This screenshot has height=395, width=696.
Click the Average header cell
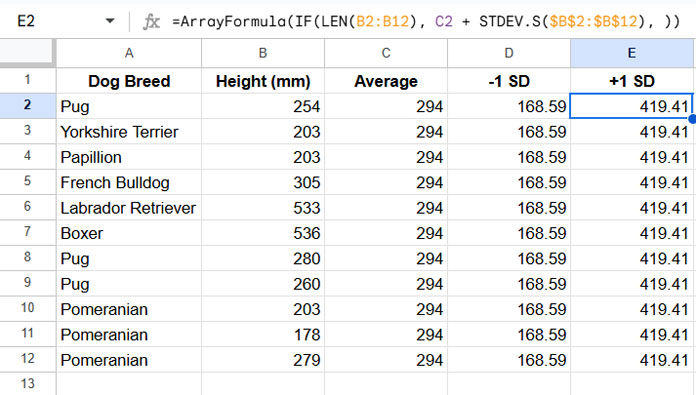click(386, 81)
